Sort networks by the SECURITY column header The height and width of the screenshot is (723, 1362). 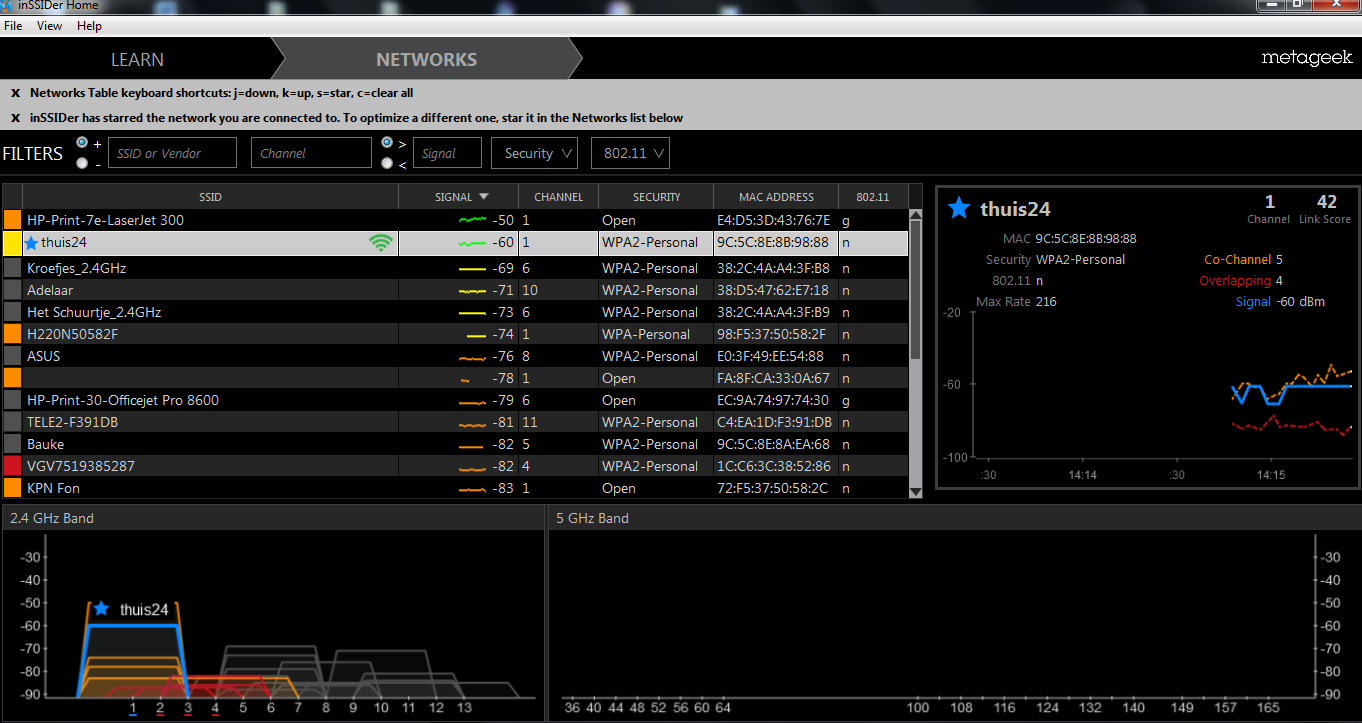(x=656, y=197)
